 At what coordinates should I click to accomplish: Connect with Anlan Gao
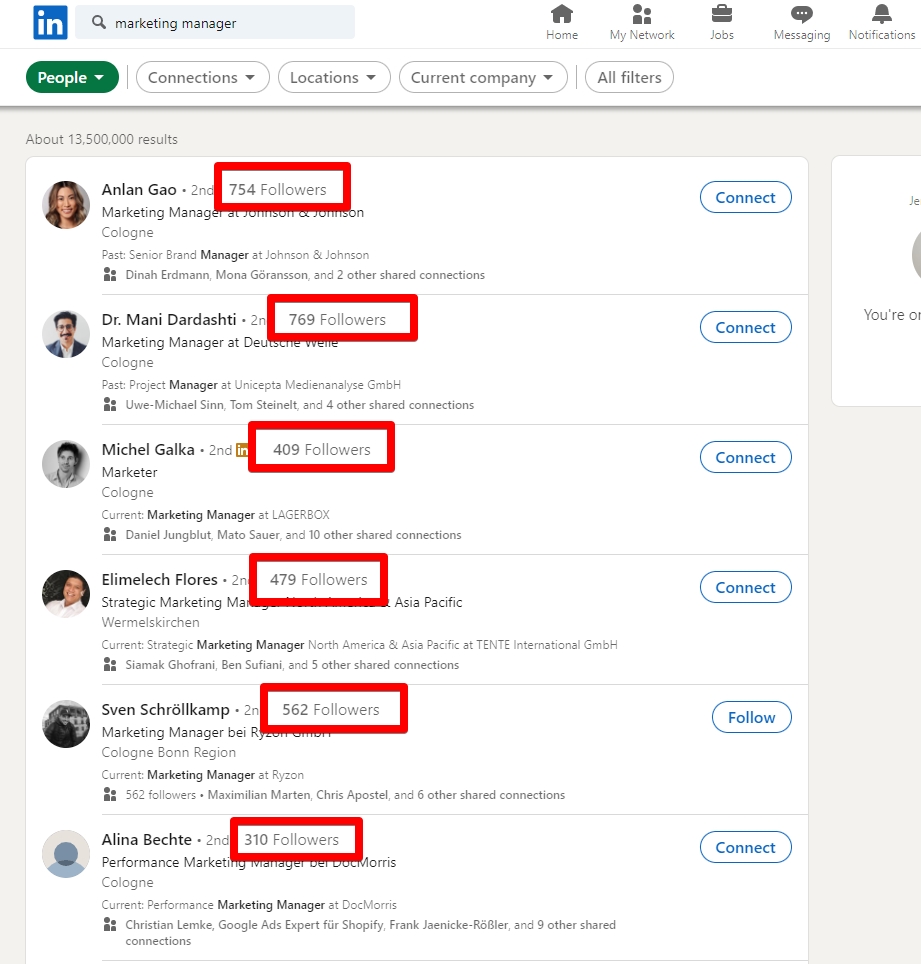(745, 197)
